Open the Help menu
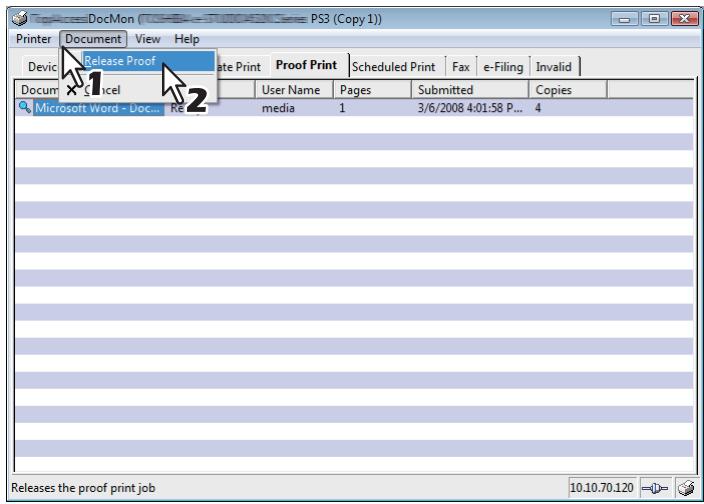This screenshot has height=504, width=704. [x=187, y=39]
